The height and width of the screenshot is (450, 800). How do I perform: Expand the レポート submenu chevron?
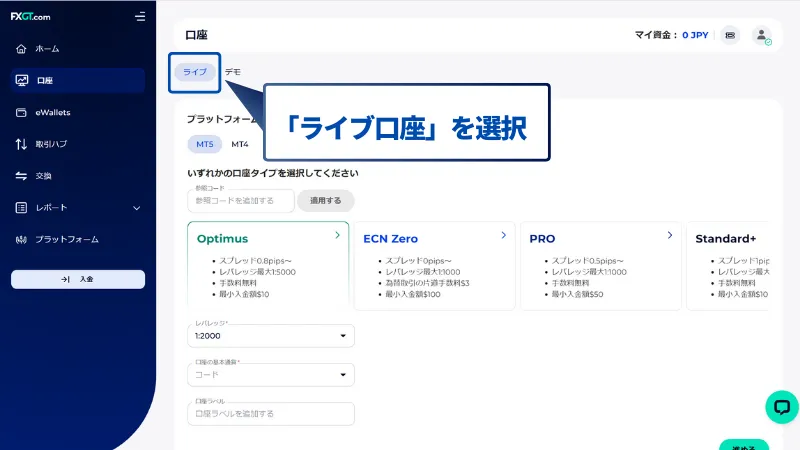coord(137,208)
